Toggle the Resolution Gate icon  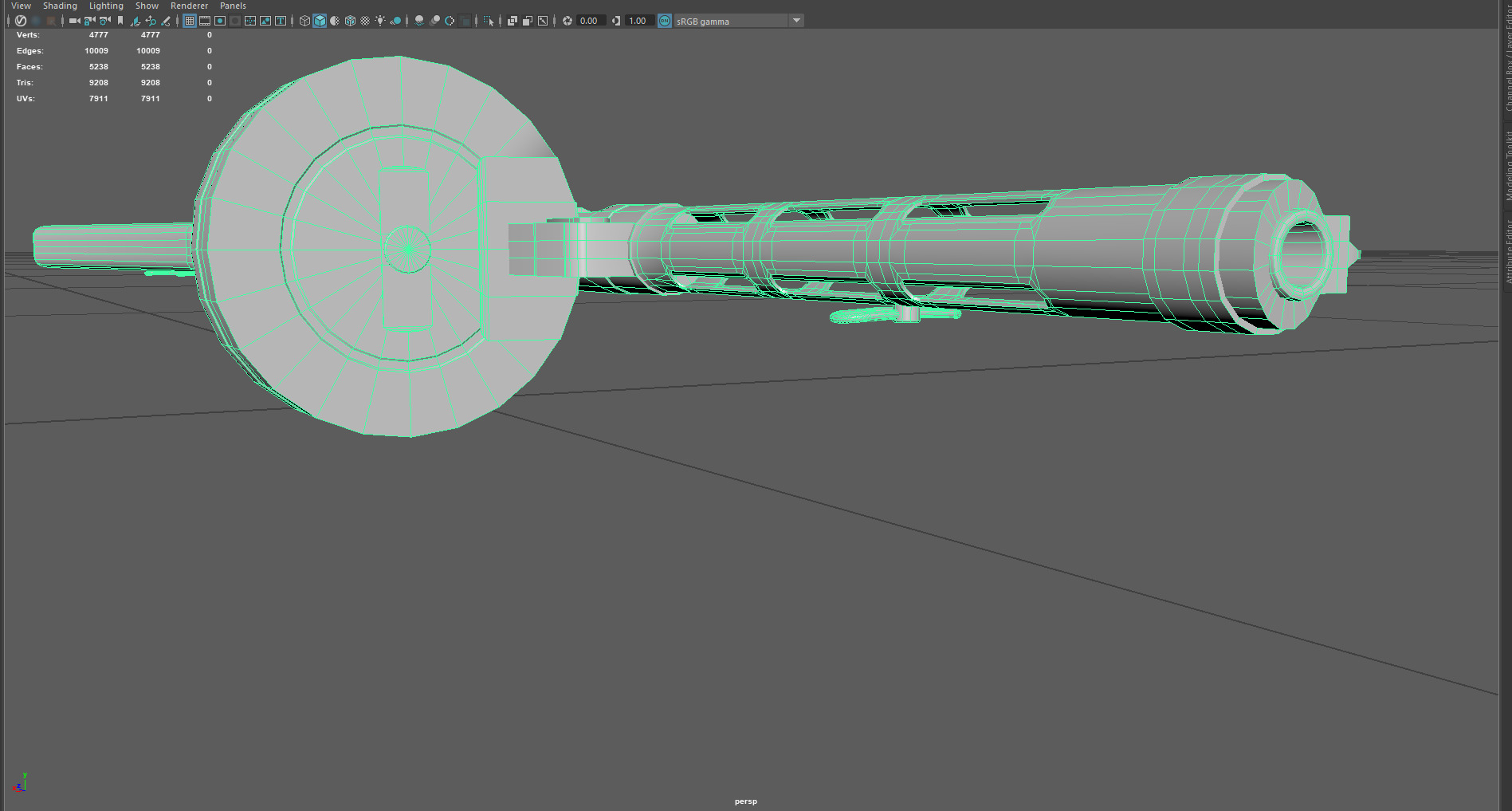point(220,21)
